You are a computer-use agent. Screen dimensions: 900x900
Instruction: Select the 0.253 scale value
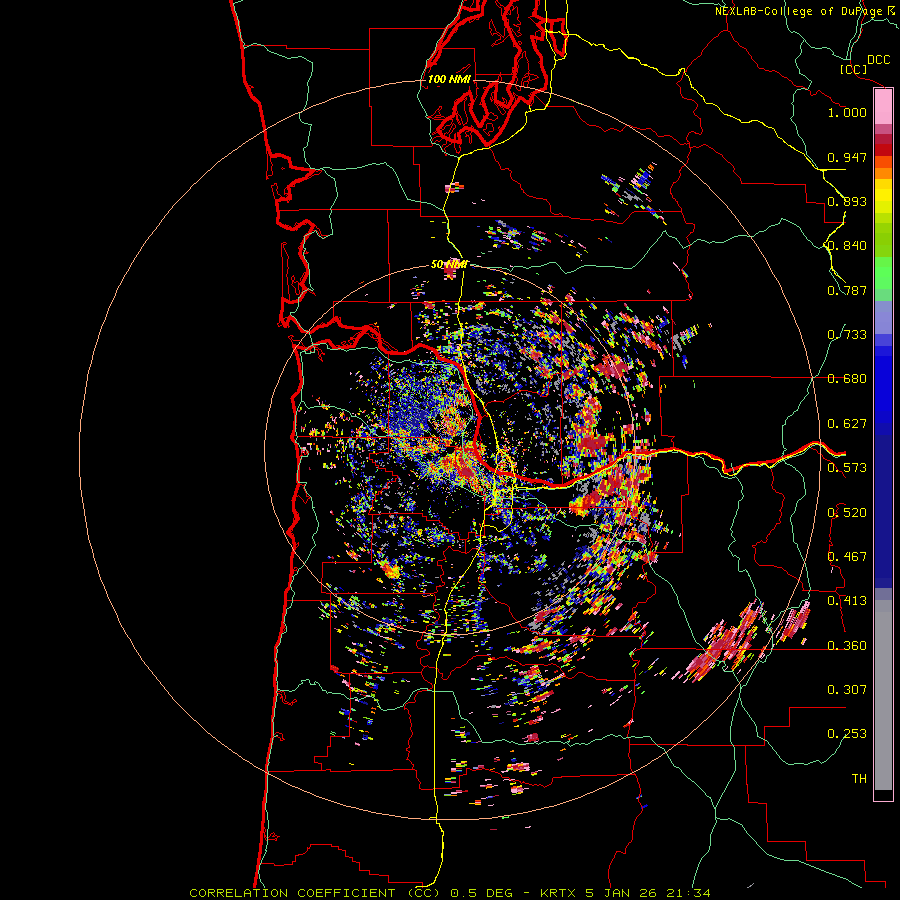[847, 734]
